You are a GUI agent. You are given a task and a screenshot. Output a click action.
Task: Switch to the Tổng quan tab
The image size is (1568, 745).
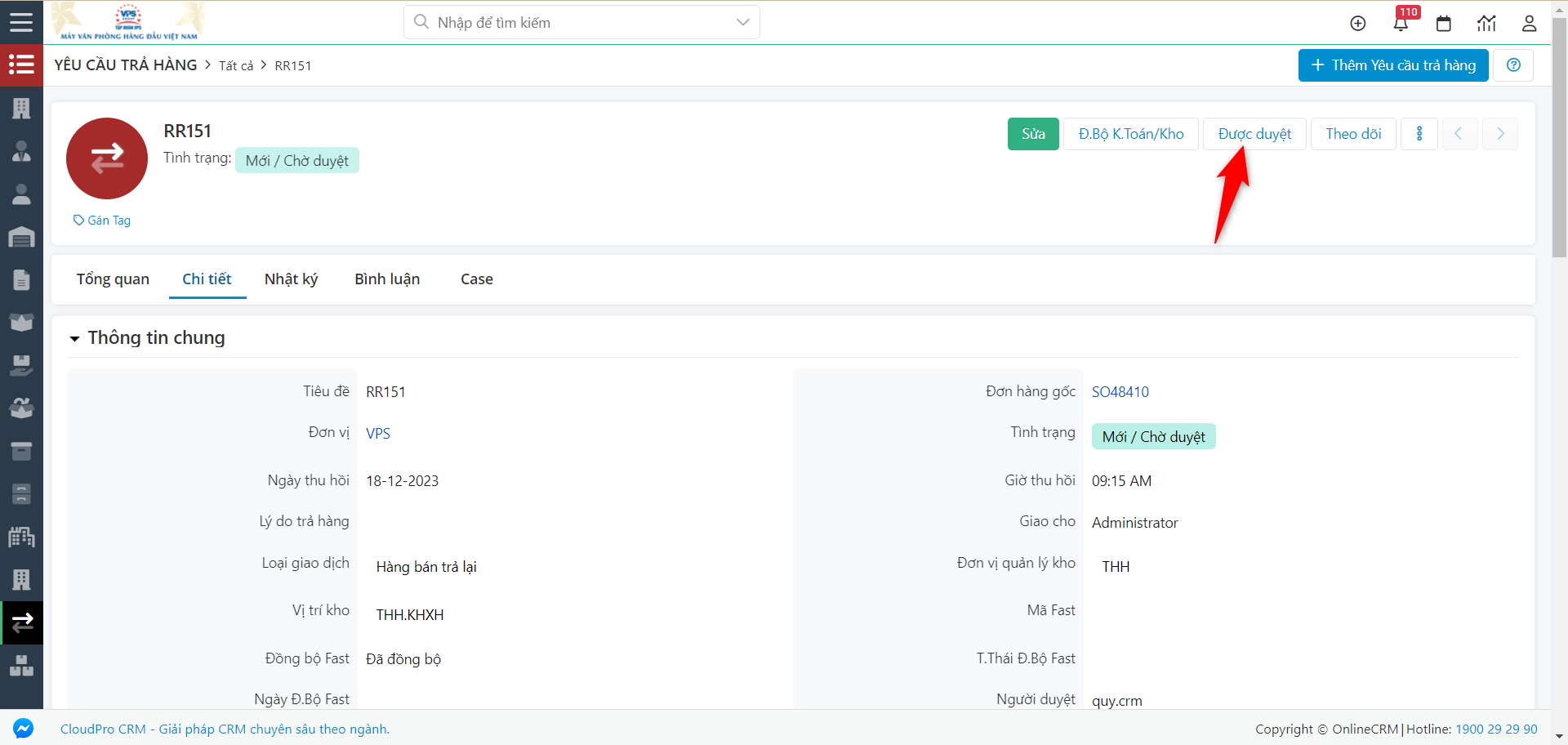coord(113,279)
